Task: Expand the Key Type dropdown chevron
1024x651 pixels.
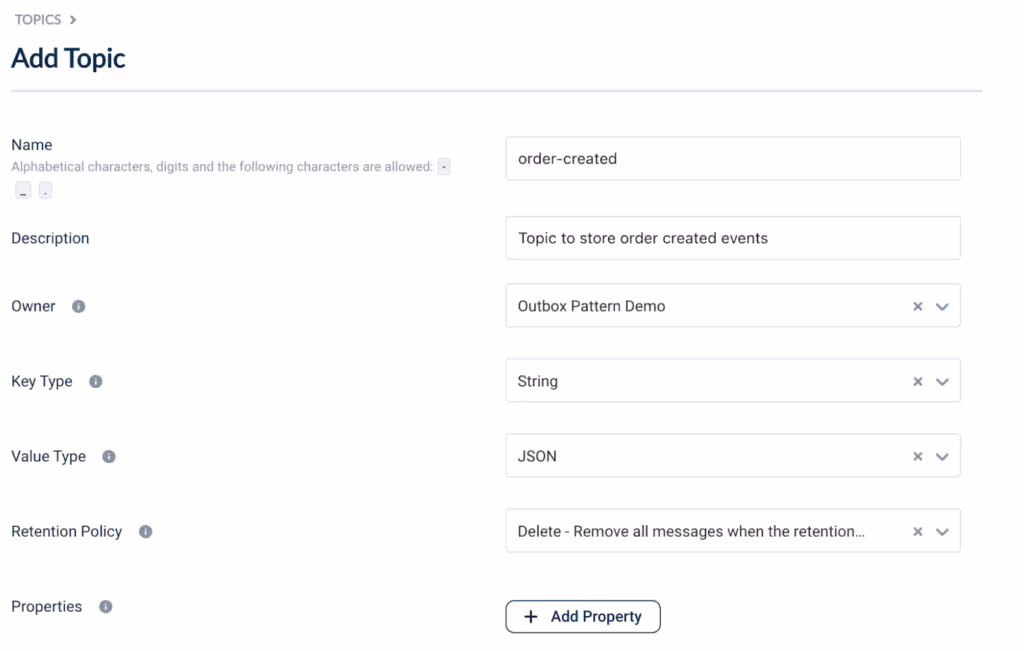Action: coord(942,381)
